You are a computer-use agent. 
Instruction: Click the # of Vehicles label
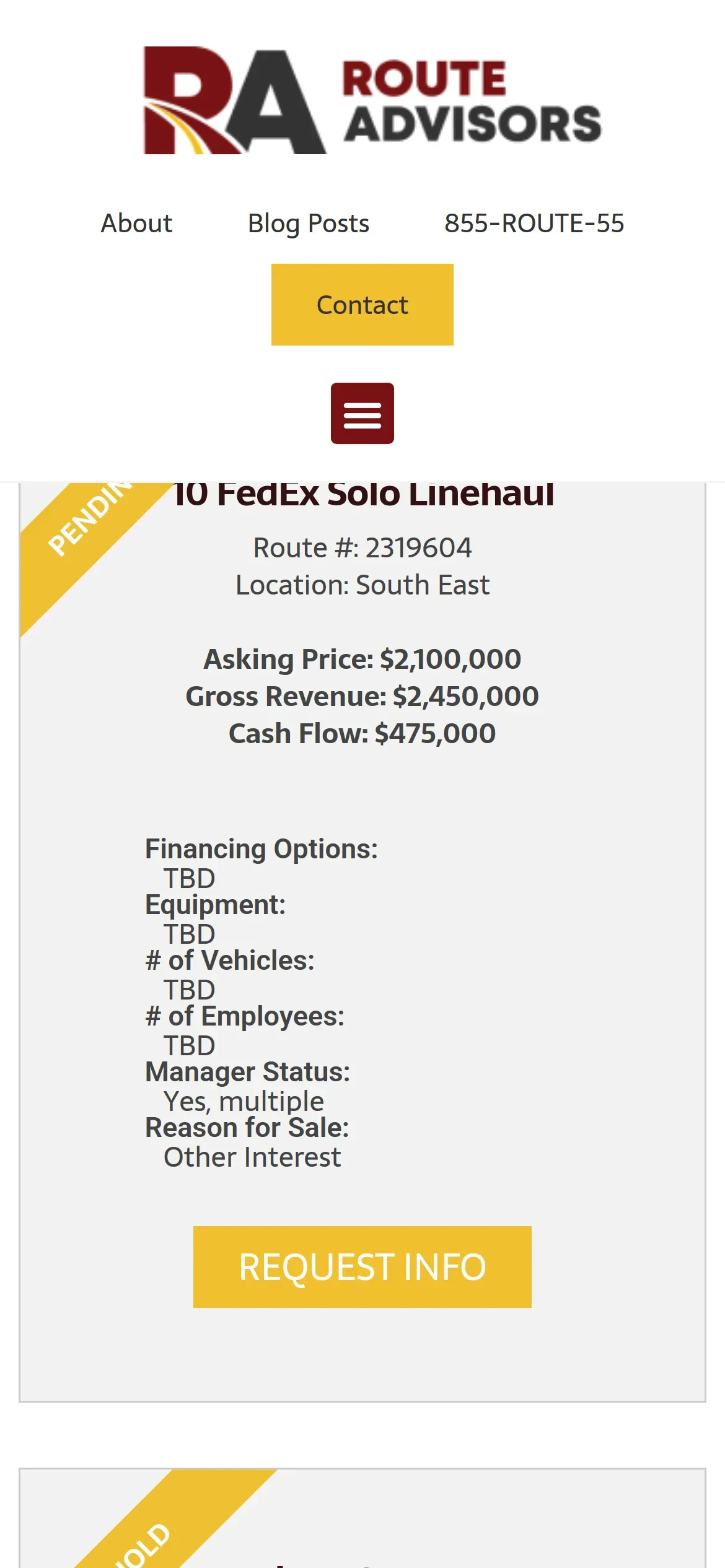point(229,960)
